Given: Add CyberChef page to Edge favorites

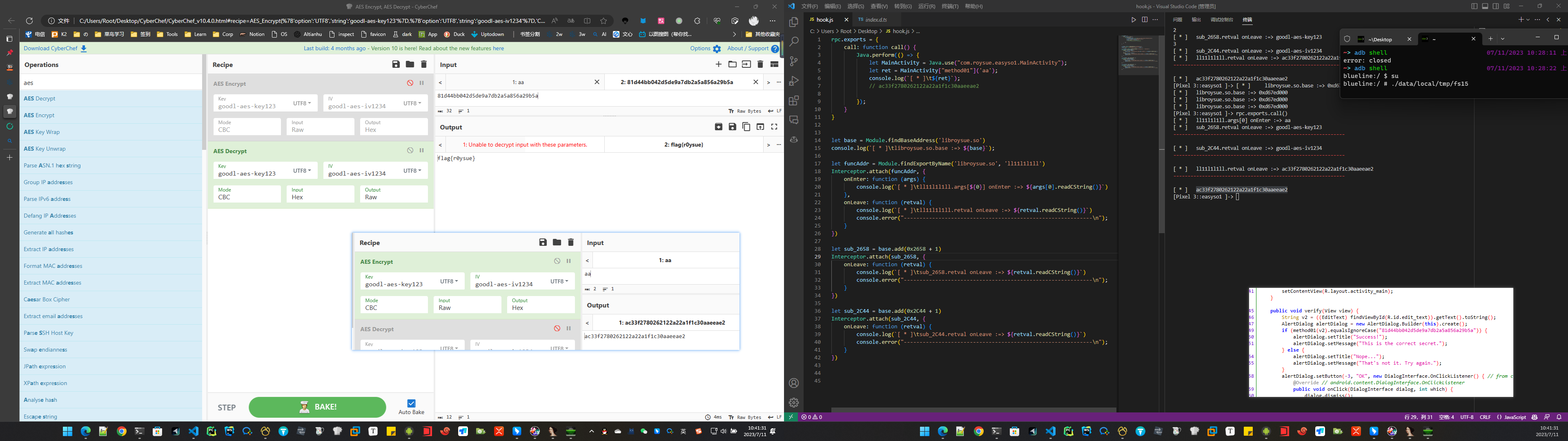Looking at the screenshot, I should [x=603, y=21].
